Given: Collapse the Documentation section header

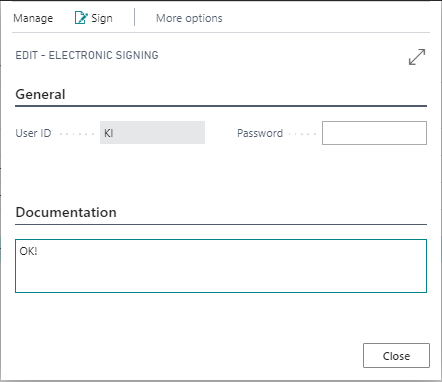Looking at the screenshot, I should tap(66, 212).
